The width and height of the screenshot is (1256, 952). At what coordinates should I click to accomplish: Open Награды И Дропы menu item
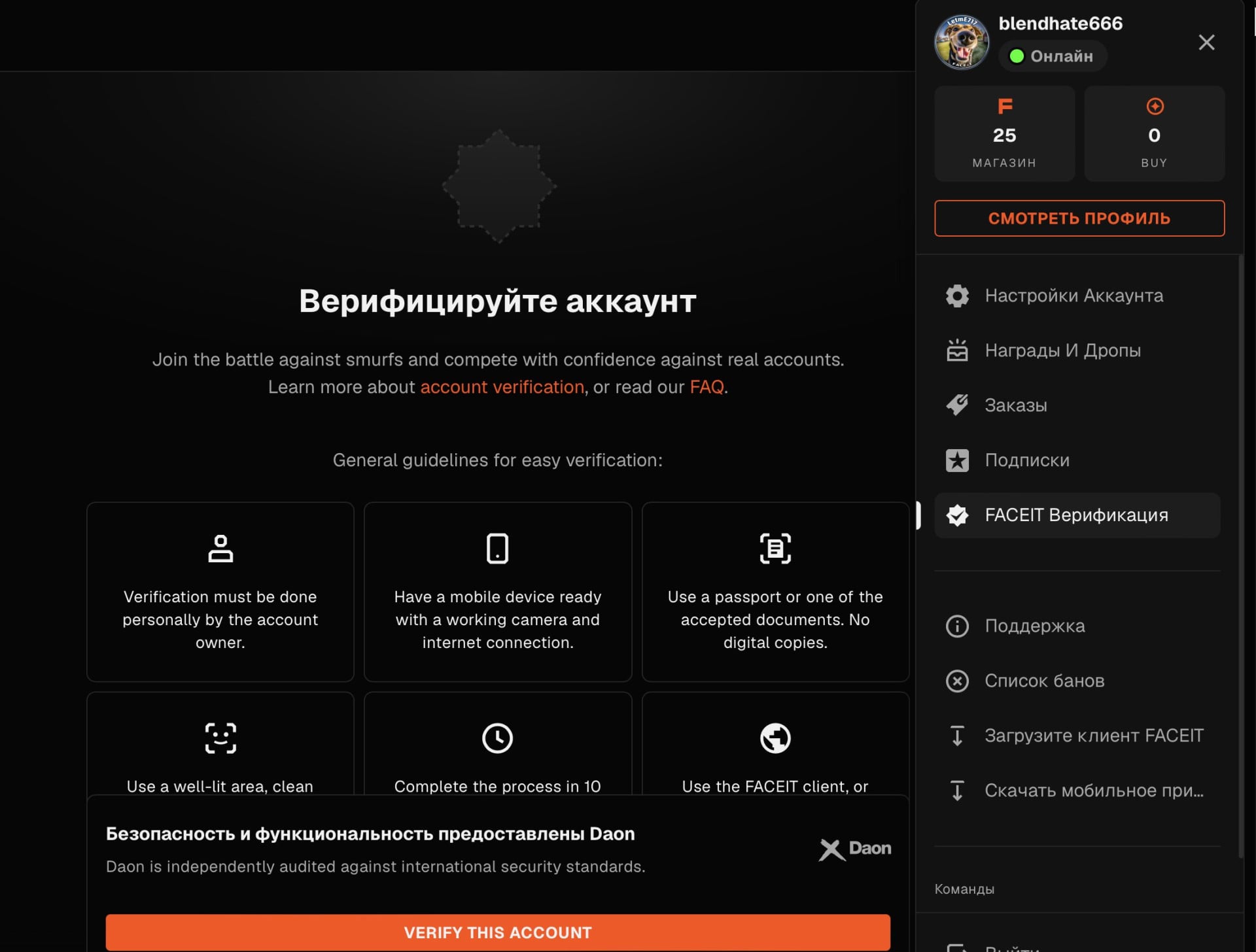pos(1077,350)
